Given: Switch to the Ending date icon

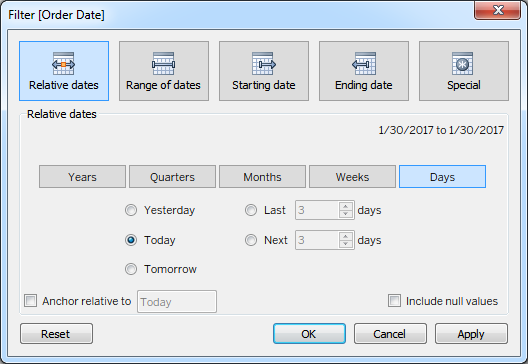Looking at the screenshot, I should [x=364, y=64].
